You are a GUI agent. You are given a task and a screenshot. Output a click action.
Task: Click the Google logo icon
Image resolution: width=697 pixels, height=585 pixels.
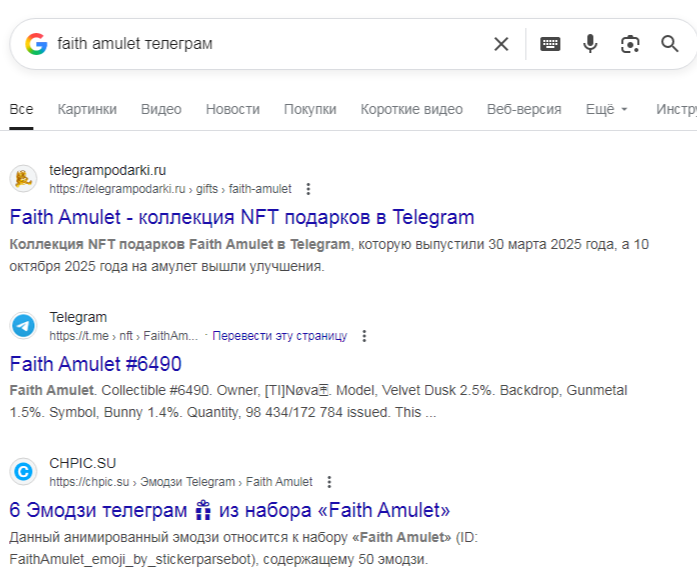click(36, 44)
